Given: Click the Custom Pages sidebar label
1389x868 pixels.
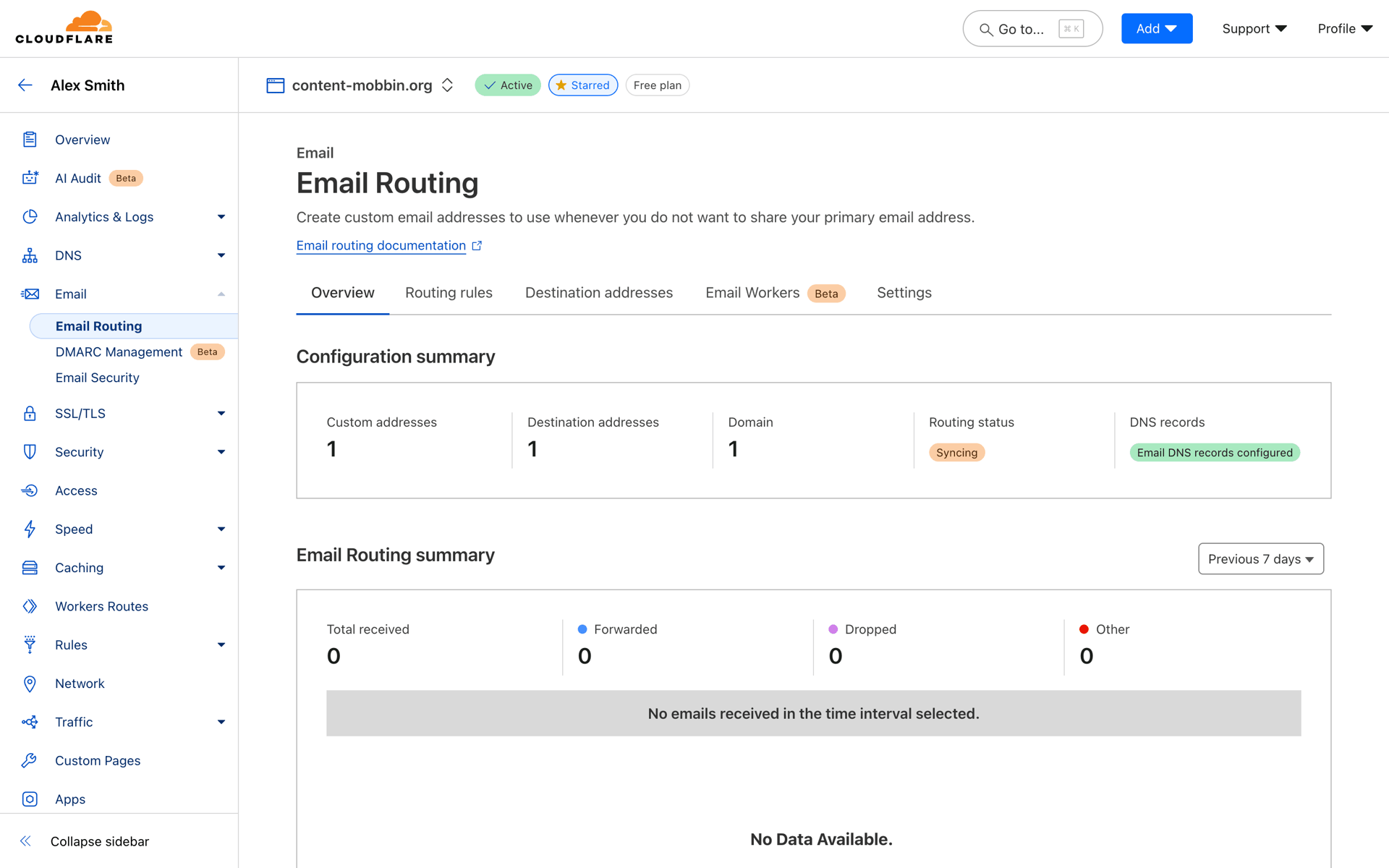Looking at the screenshot, I should click(x=98, y=761).
